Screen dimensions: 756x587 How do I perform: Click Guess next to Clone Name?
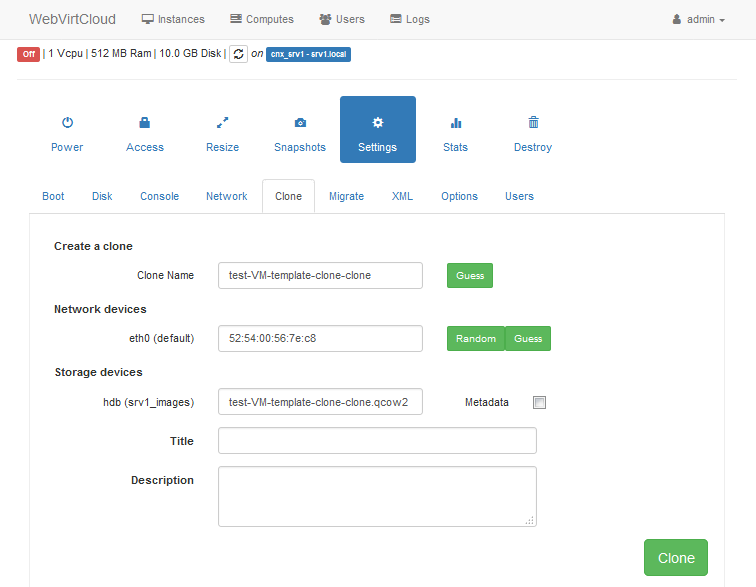[470, 276]
